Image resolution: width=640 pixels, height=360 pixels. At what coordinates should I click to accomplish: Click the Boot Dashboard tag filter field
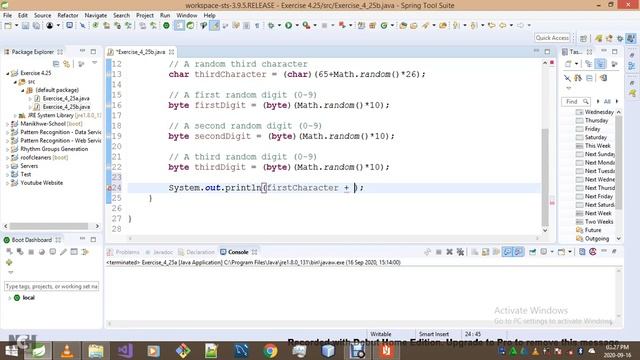pos(51,287)
